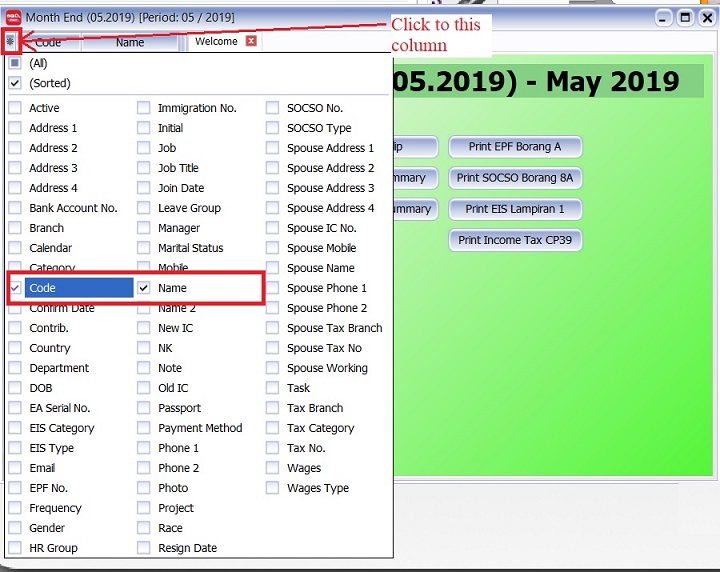The height and width of the screenshot is (572, 720).
Task: Enable the Department column checkbox
Action: (x=15, y=368)
